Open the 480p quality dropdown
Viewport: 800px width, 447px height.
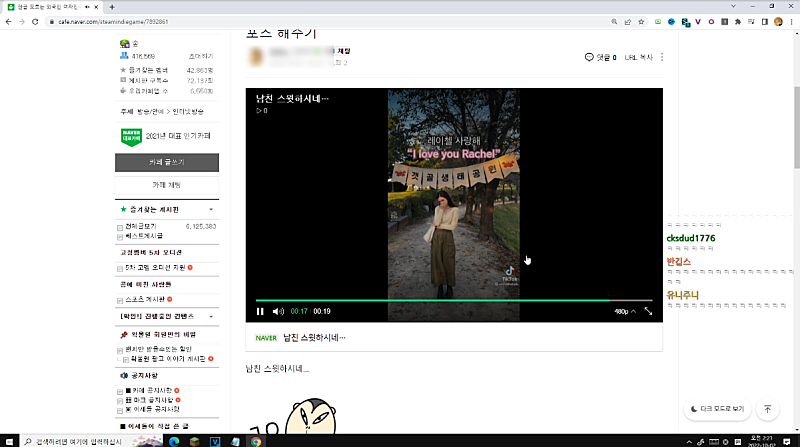tap(625, 311)
